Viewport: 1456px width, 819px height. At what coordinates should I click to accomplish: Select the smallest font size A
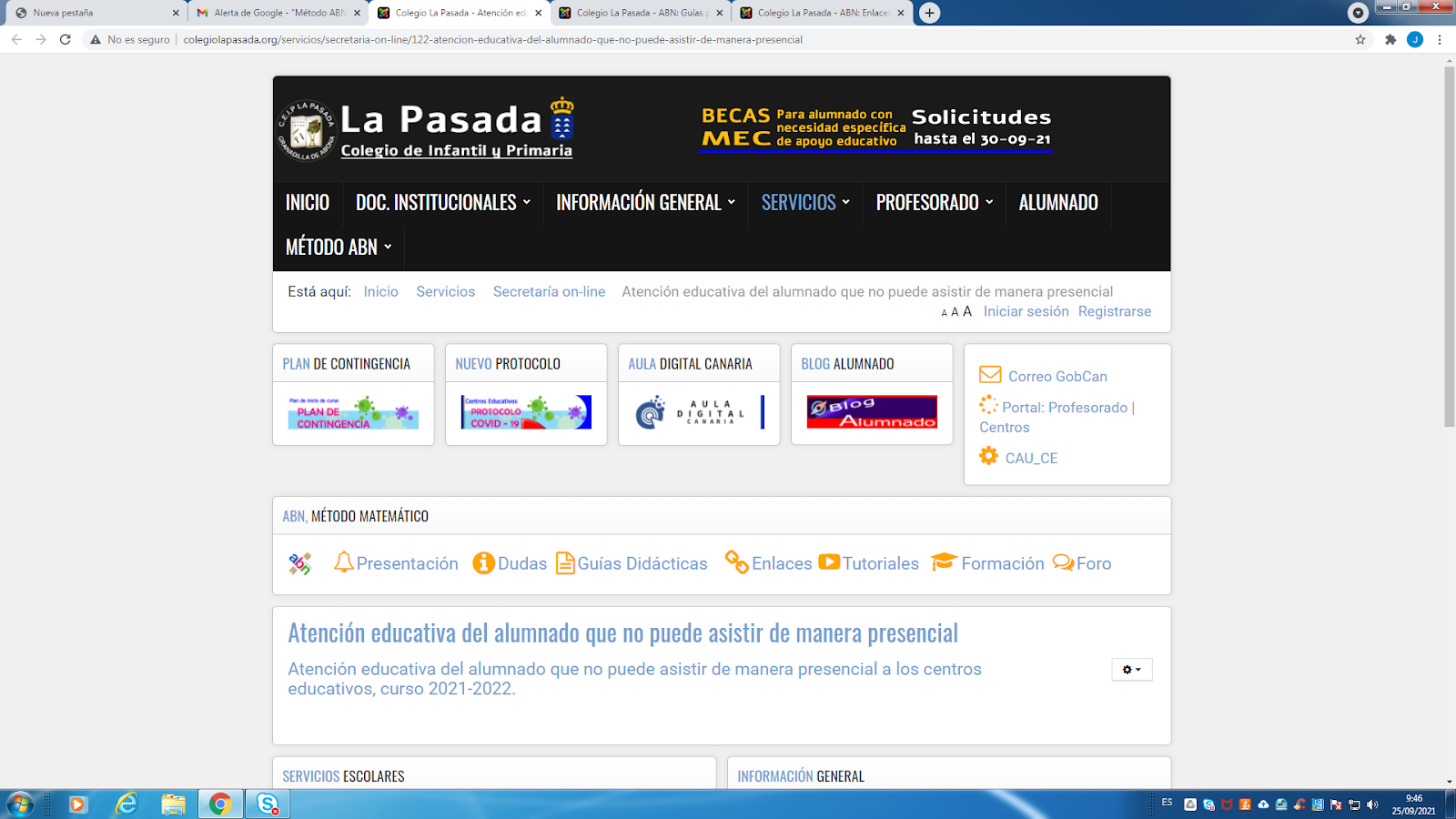coord(944,313)
